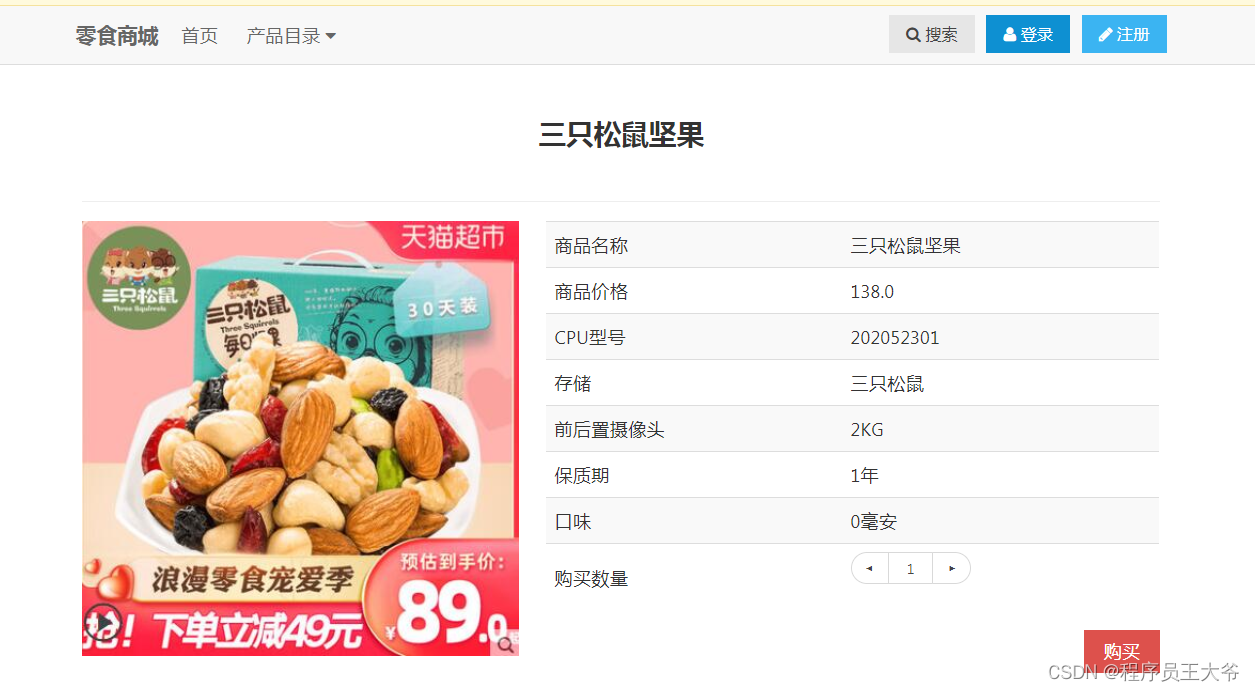
Task: Click the 三只松鼠 product image
Action: [x=300, y=438]
